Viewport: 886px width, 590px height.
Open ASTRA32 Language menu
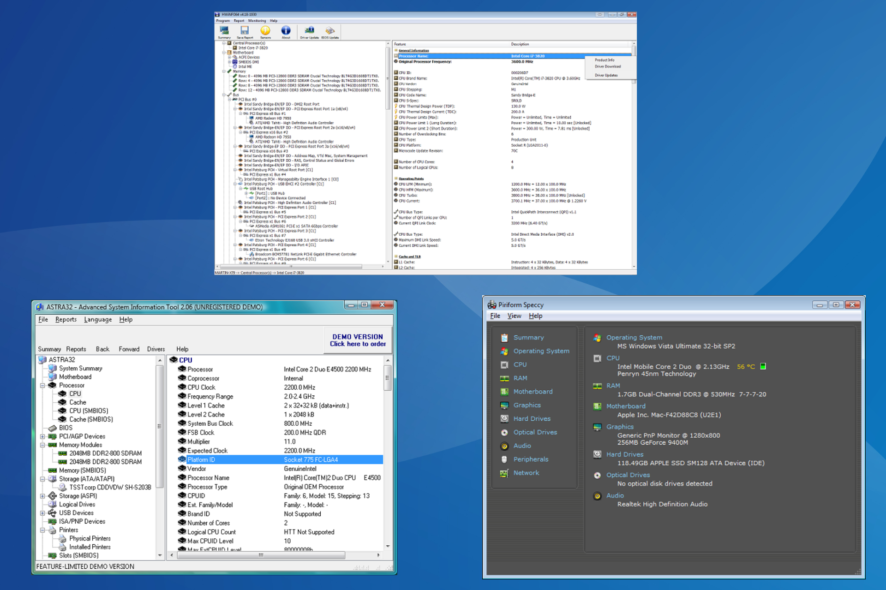click(98, 320)
